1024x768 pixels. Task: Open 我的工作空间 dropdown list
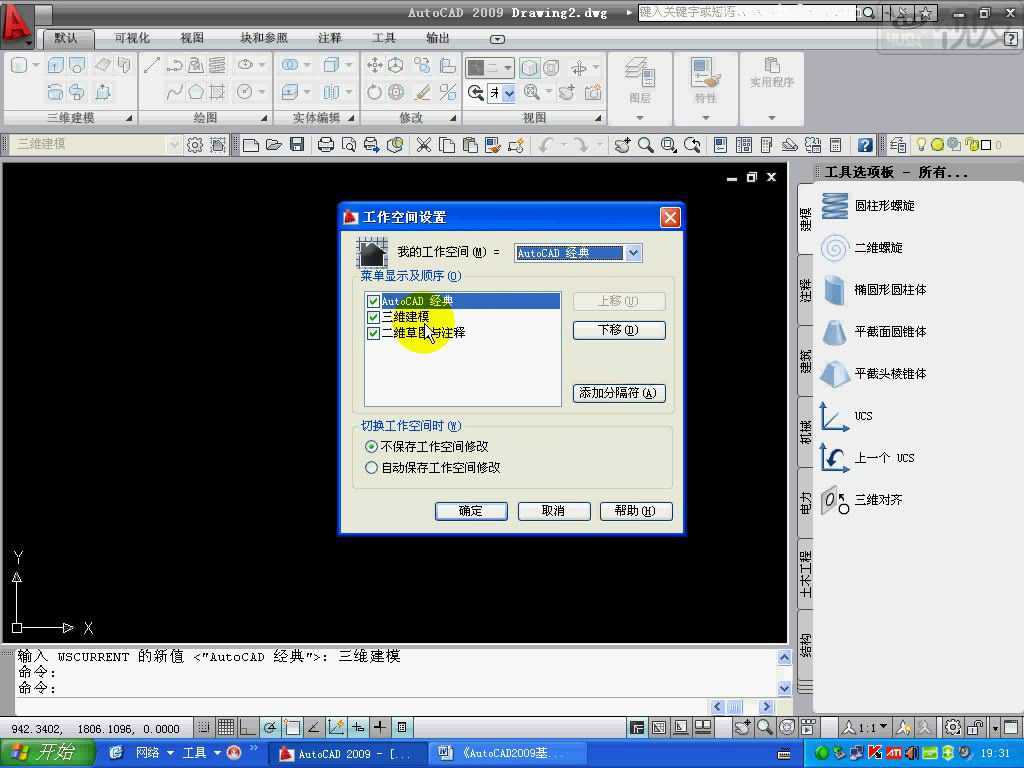pos(633,253)
